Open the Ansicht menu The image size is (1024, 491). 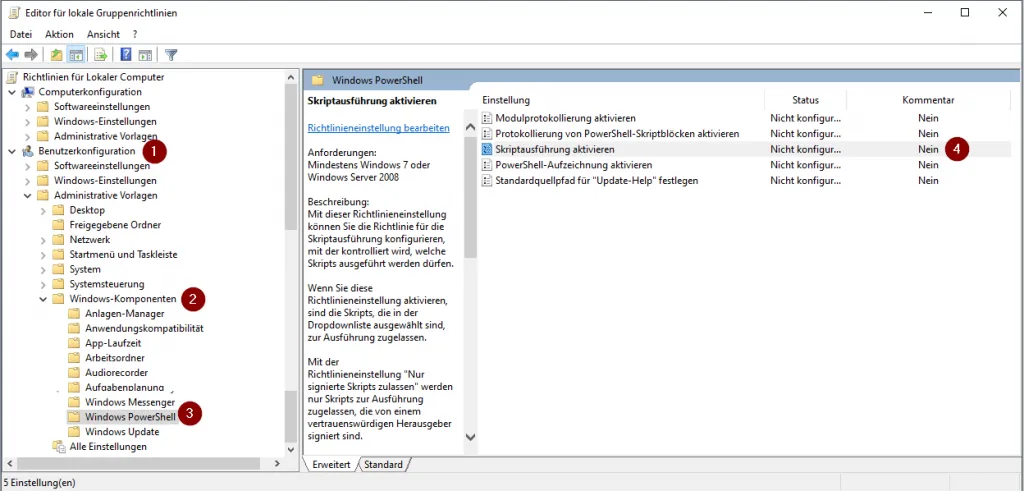103,34
